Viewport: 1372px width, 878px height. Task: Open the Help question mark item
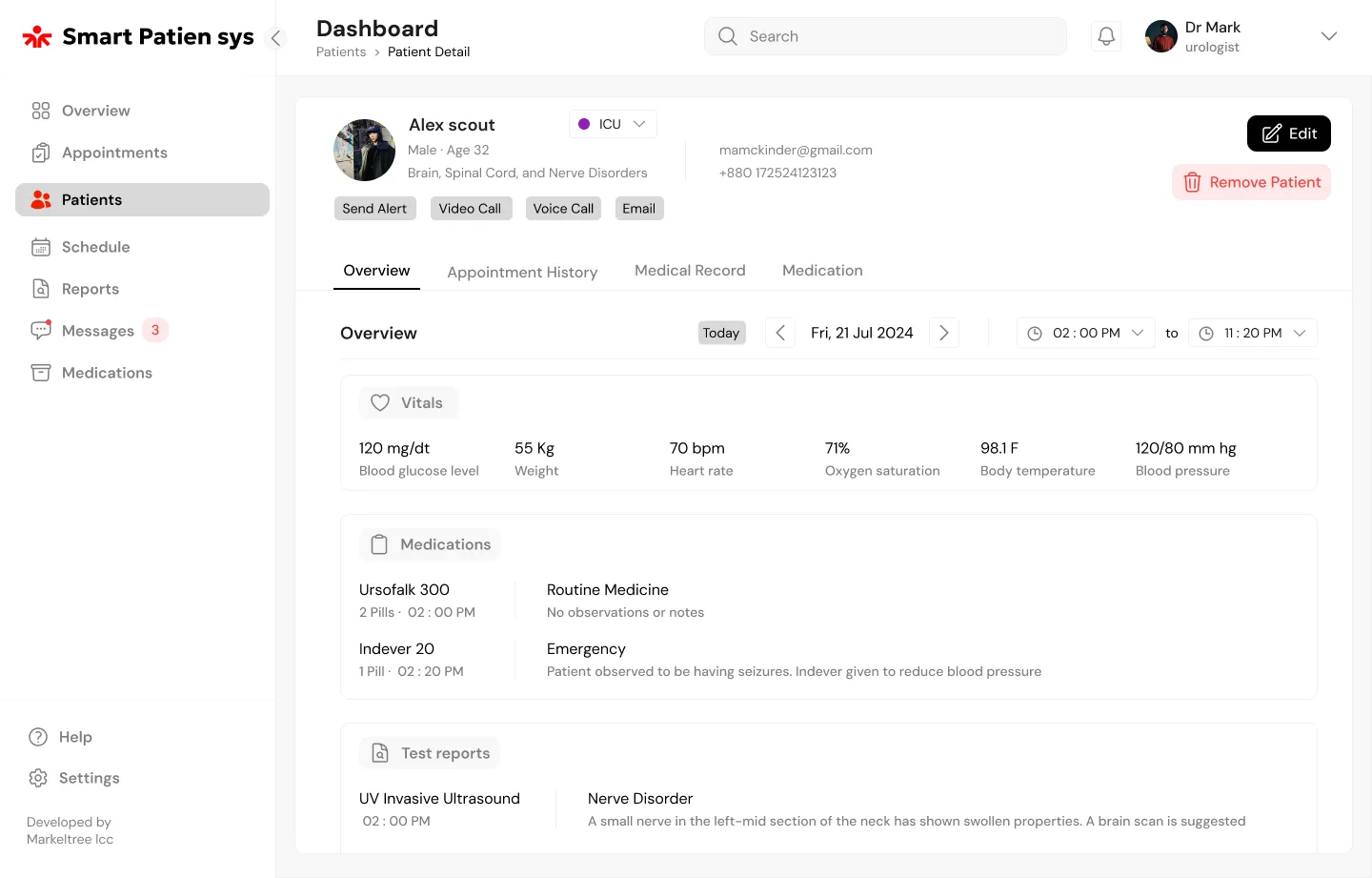38,737
